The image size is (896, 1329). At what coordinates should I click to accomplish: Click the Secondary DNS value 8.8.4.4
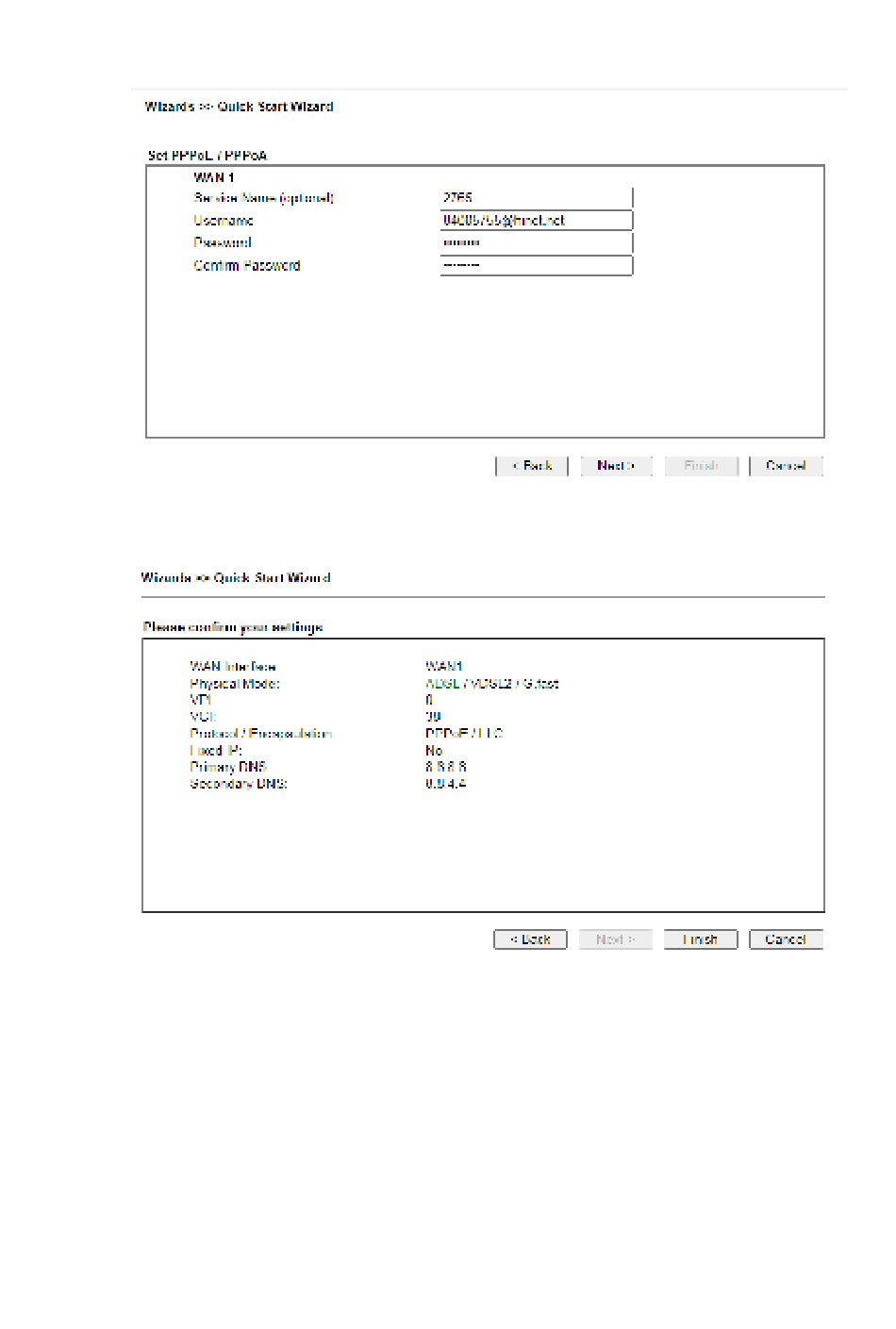pos(445,784)
